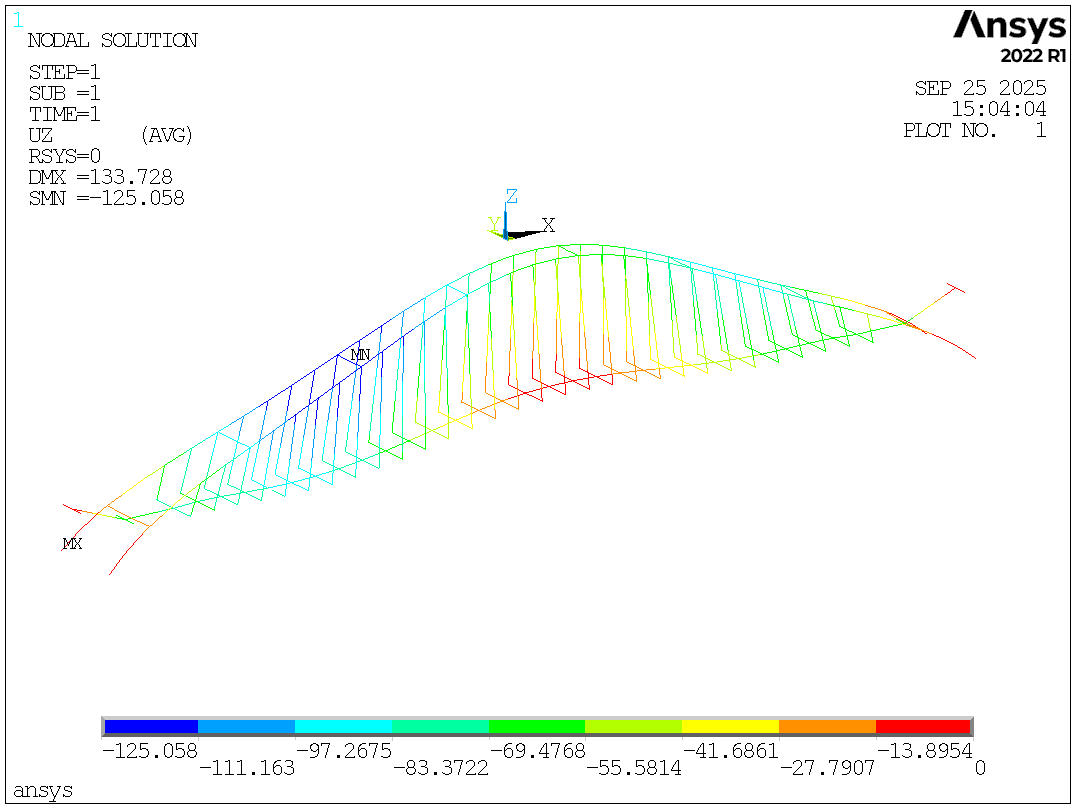Select the MX maximum marker
Image resolution: width=1077 pixels, height=810 pixels.
coord(72,544)
